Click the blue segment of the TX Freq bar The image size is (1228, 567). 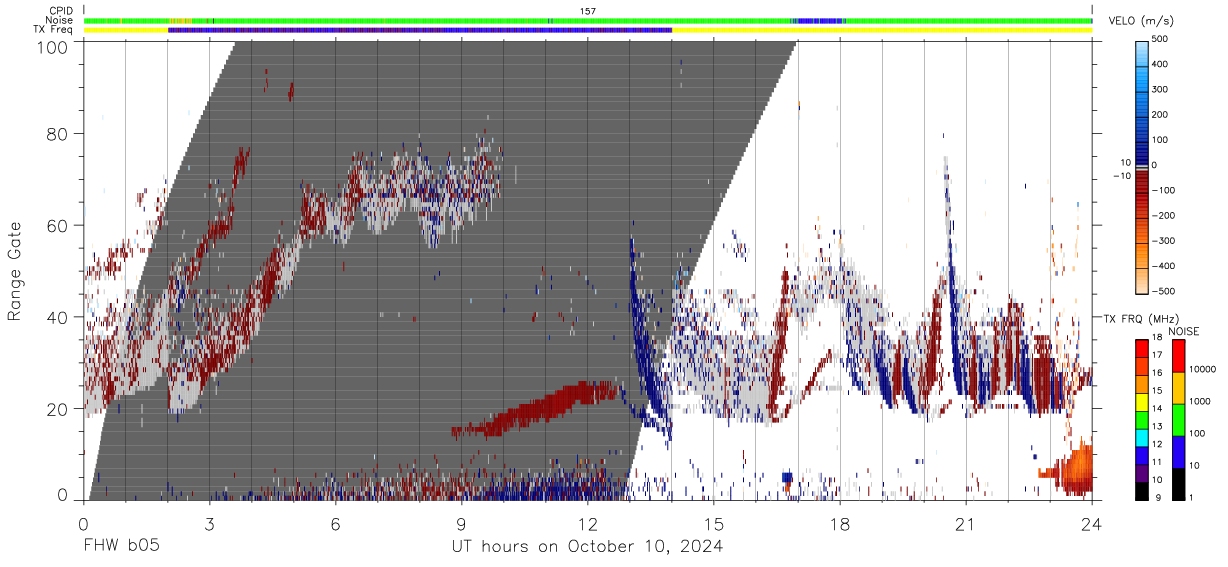420,30
